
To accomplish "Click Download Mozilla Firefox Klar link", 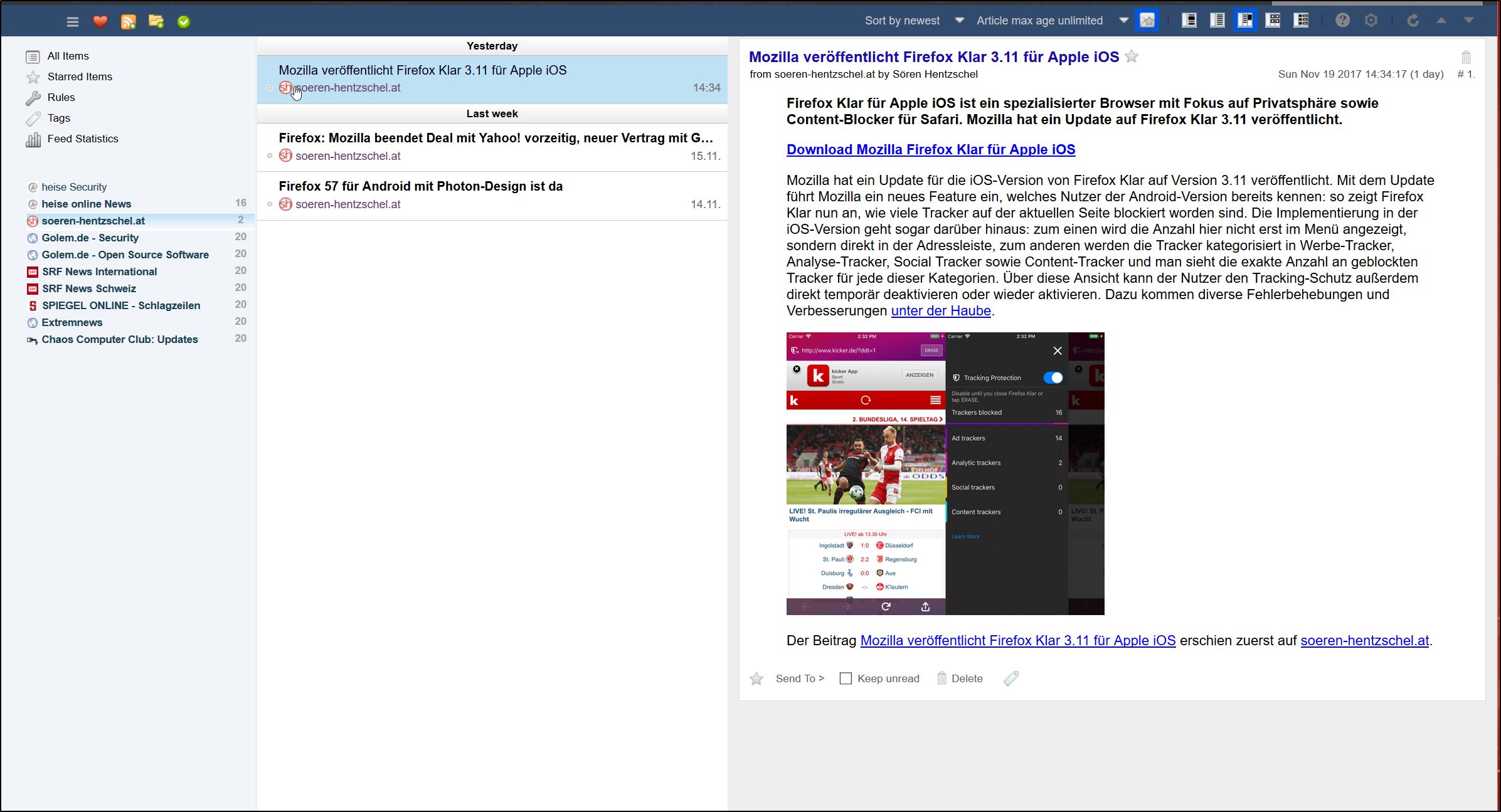I will pyautogui.click(x=930, y=149).
